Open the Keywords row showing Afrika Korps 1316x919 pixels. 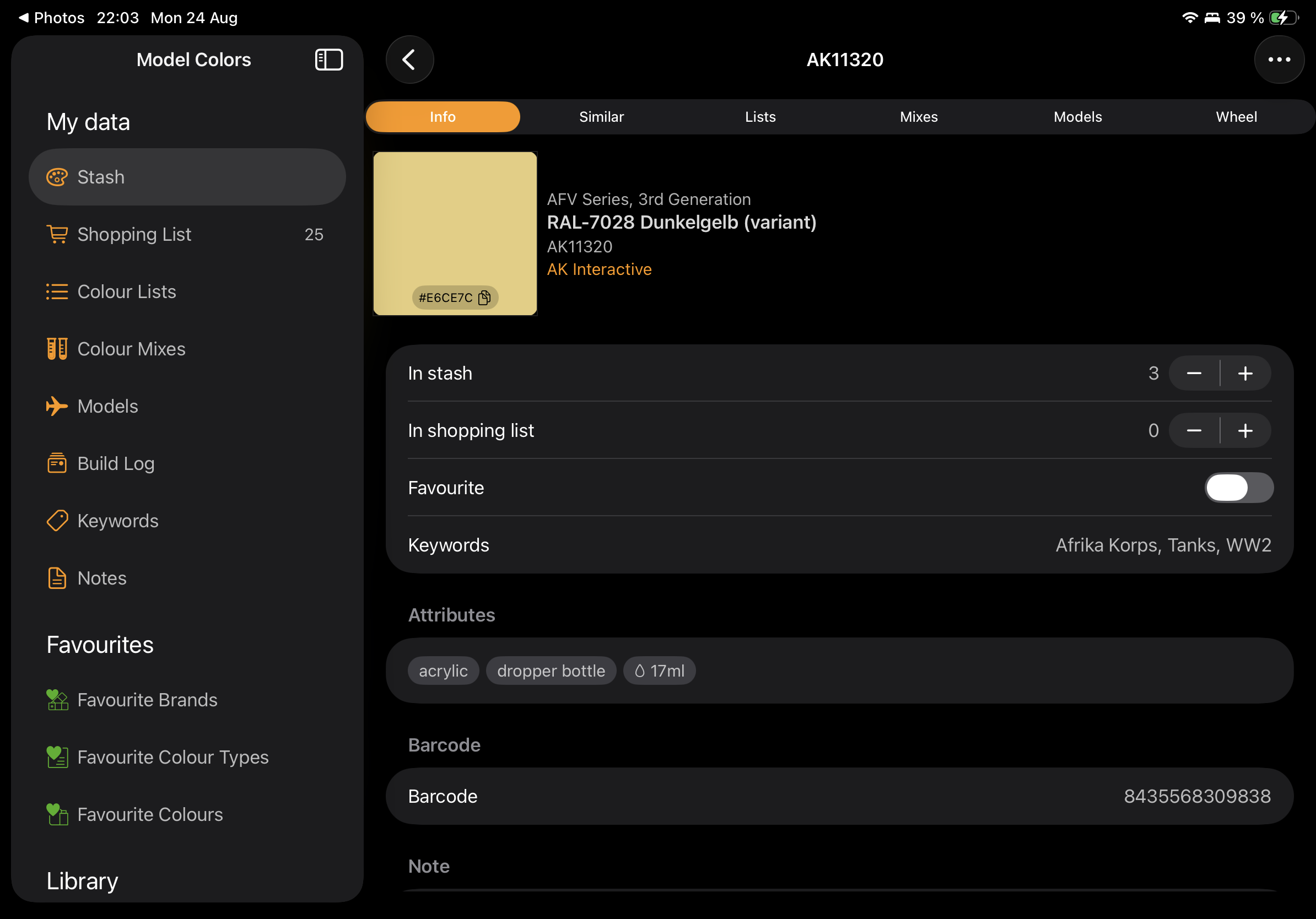[x=840, y=545]
